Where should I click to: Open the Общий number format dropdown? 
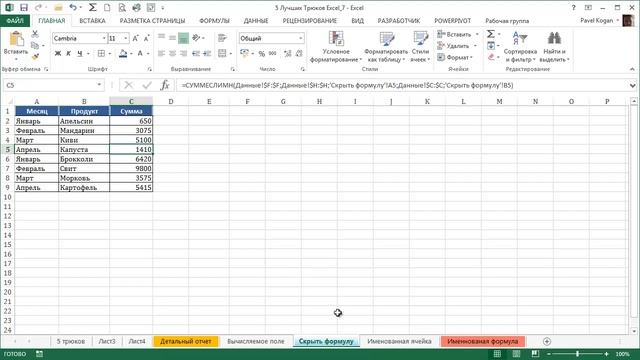pos(301,38)
